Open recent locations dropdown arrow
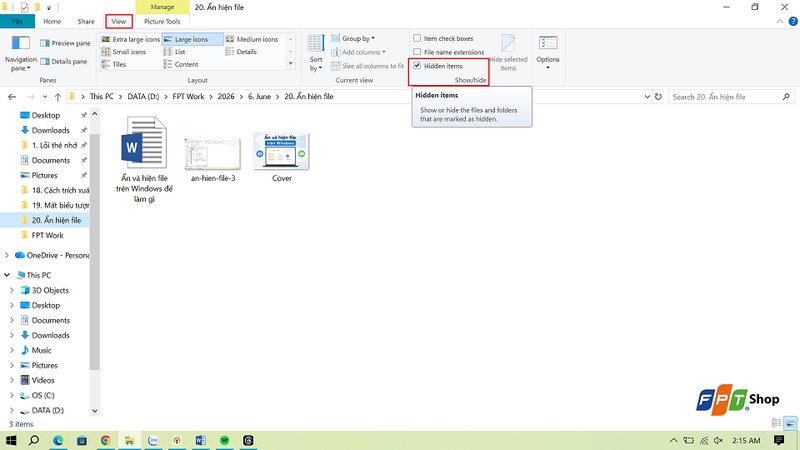 (45, 97)
